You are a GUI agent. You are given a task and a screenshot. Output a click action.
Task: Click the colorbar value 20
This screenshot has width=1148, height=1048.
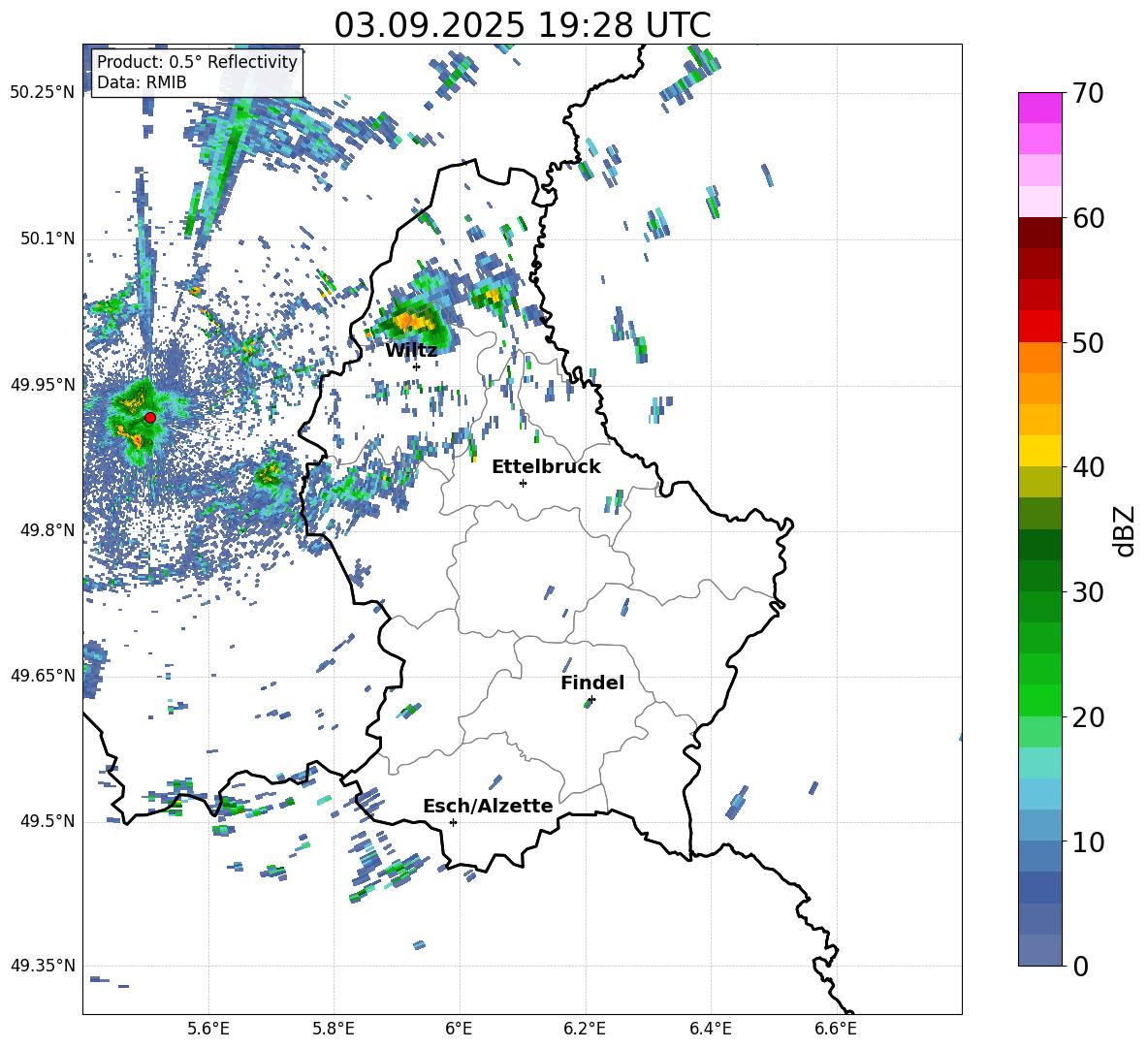click(1089, 717)
